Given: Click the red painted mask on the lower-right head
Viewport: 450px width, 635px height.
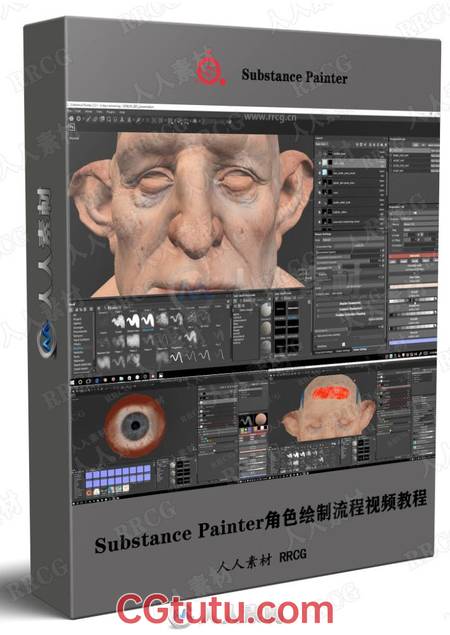Looking at the screenshot, I should click(x=330, y=392).
